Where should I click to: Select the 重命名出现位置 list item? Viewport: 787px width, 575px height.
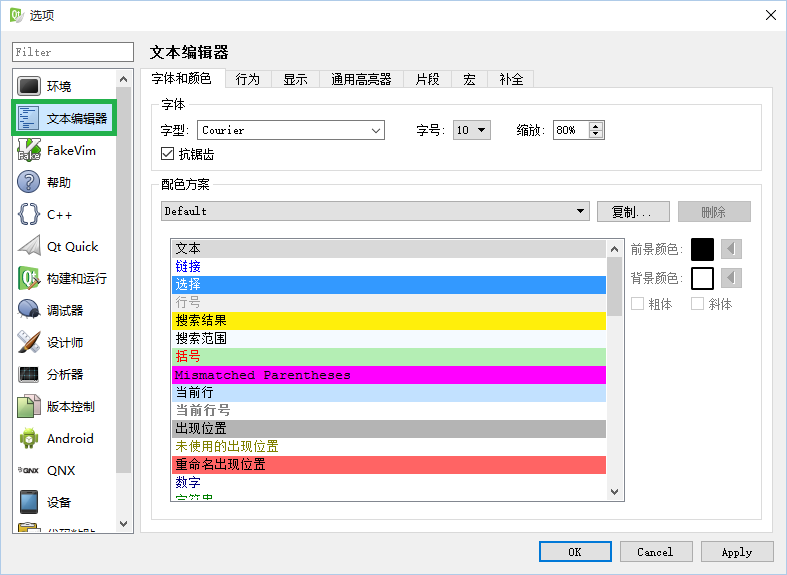[388, 465]
